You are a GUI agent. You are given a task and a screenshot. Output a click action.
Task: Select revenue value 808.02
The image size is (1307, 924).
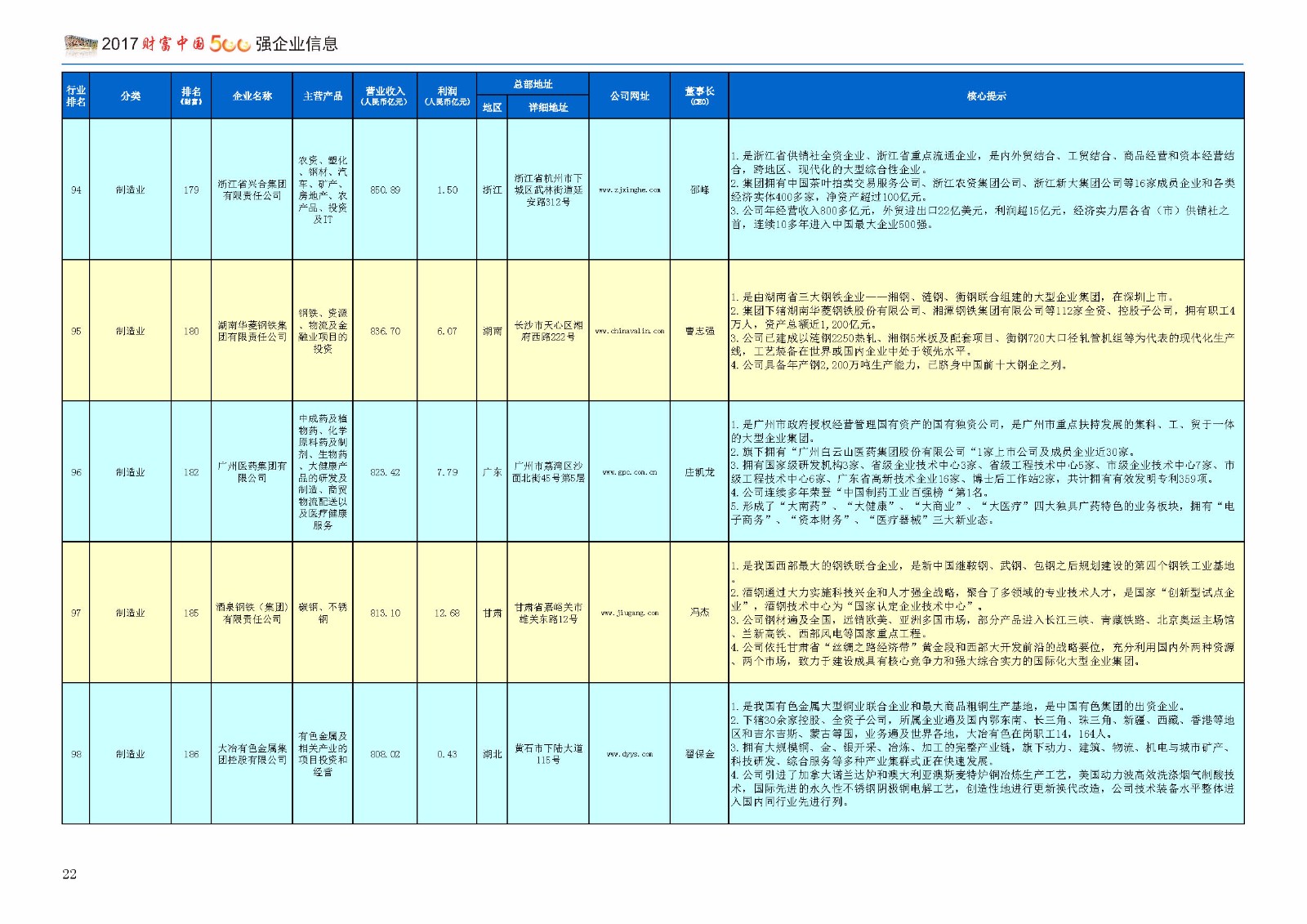[x=385, y=754]
